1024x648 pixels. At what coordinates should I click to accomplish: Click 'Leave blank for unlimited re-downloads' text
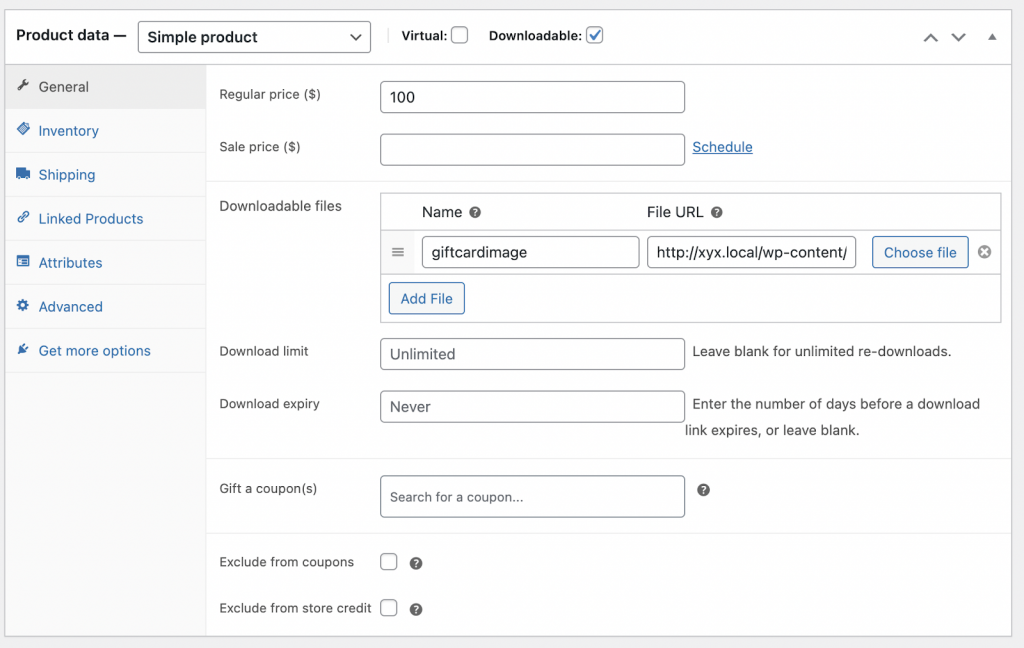pyautogui.click(x=822, y=351)
